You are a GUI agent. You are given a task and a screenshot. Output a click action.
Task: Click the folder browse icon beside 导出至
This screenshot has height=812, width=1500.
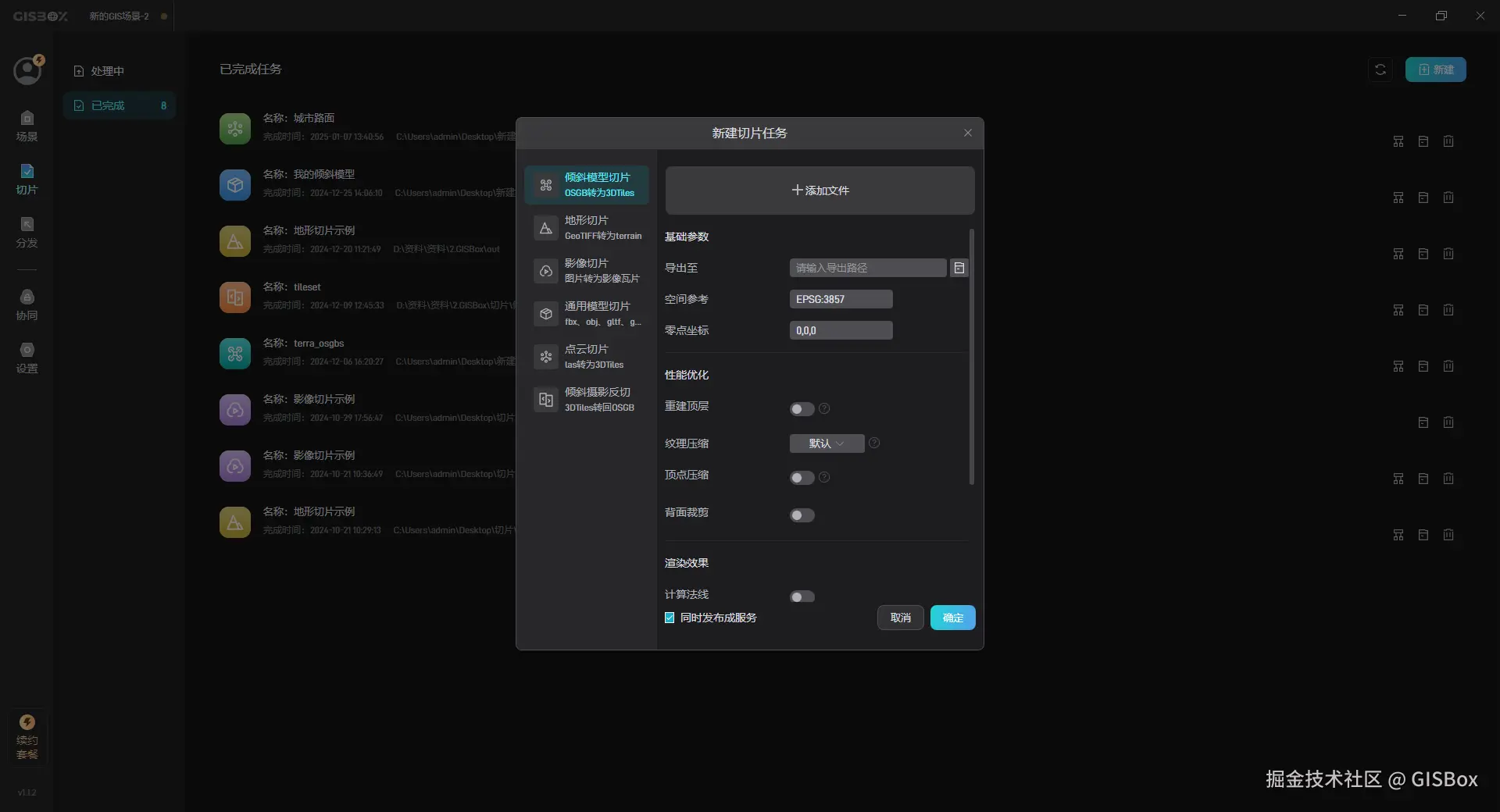pos(959,268)
